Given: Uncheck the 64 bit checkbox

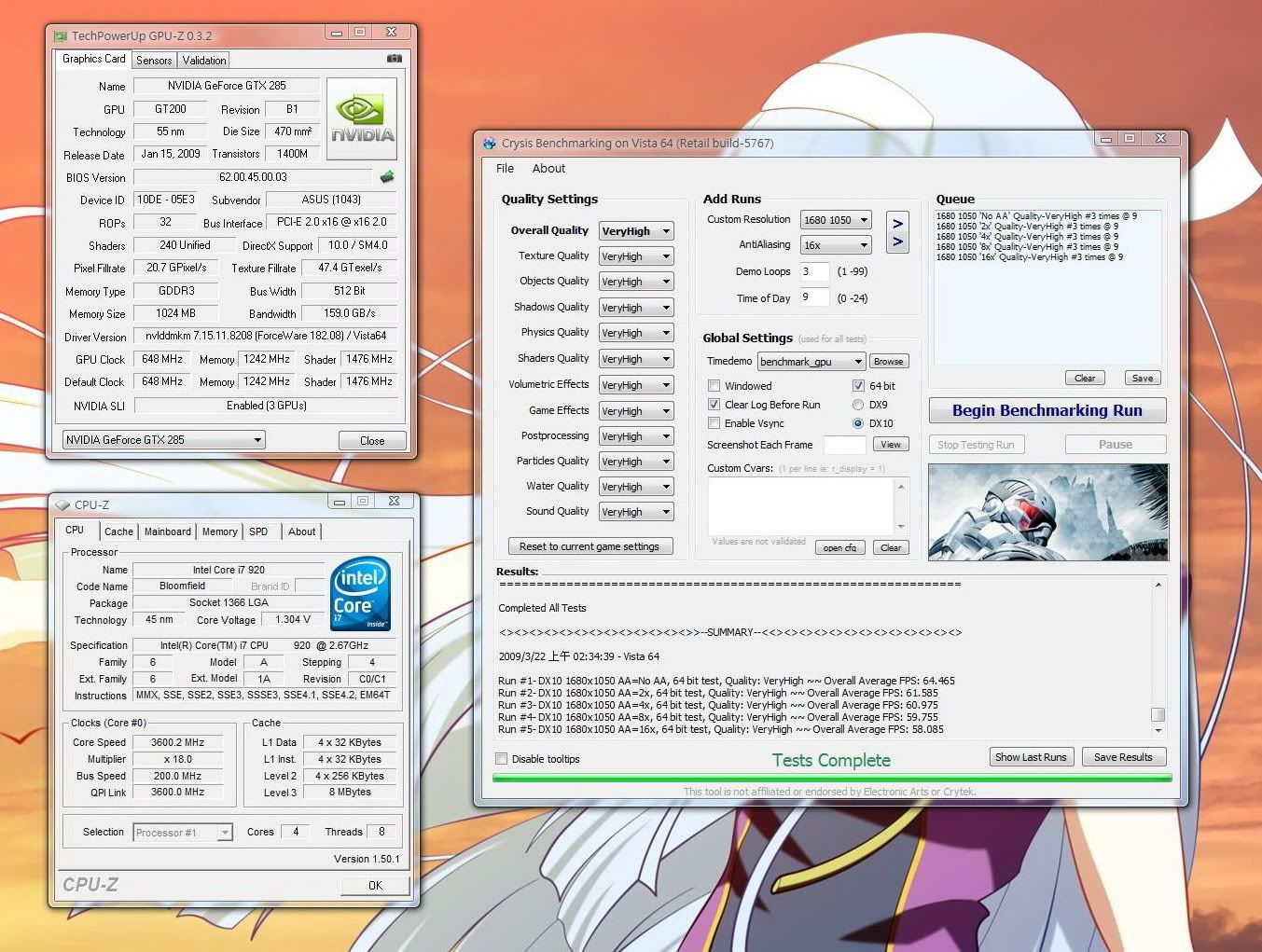Looking at the screenshot, I should (x=858, y=386).
